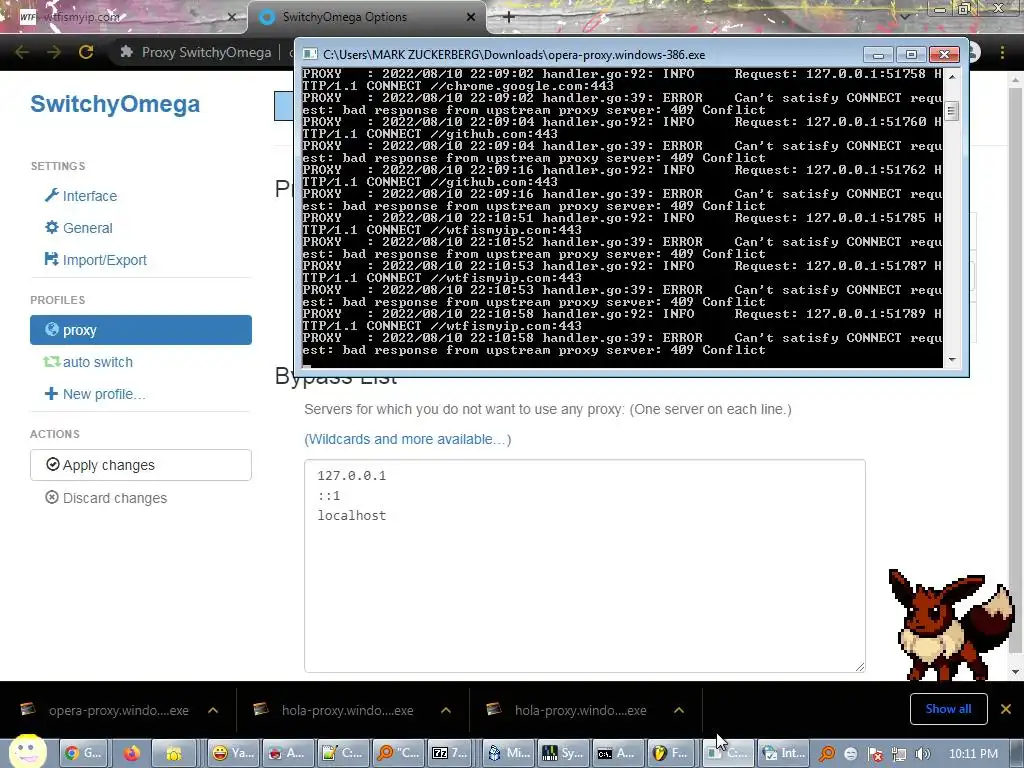
Task: Open the piano Sy... taskbar item
Action: pyautogui.click(x=561, y=753)
